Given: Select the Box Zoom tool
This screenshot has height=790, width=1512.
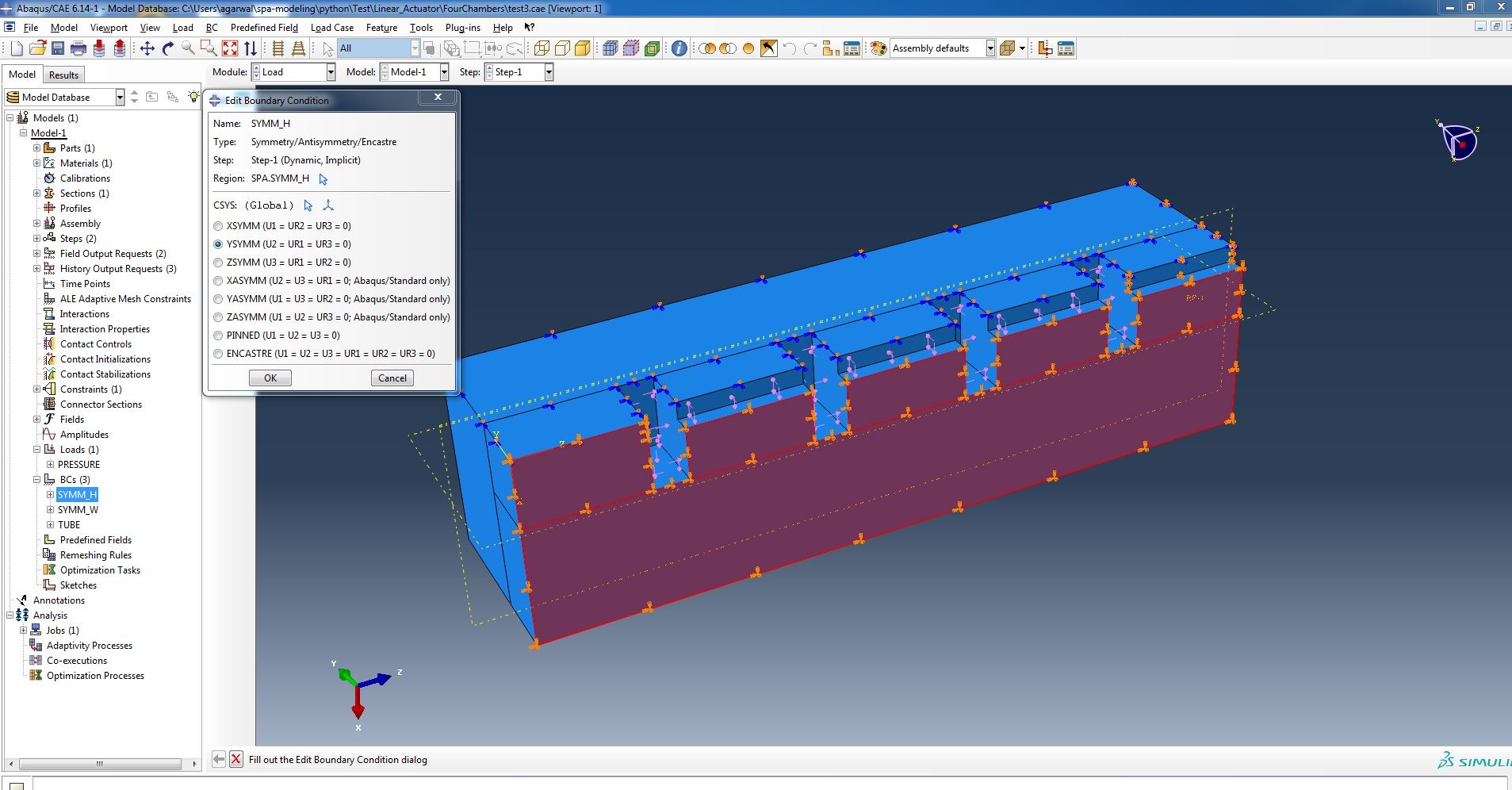Looking at the screenshot, I should click(209, 49).
